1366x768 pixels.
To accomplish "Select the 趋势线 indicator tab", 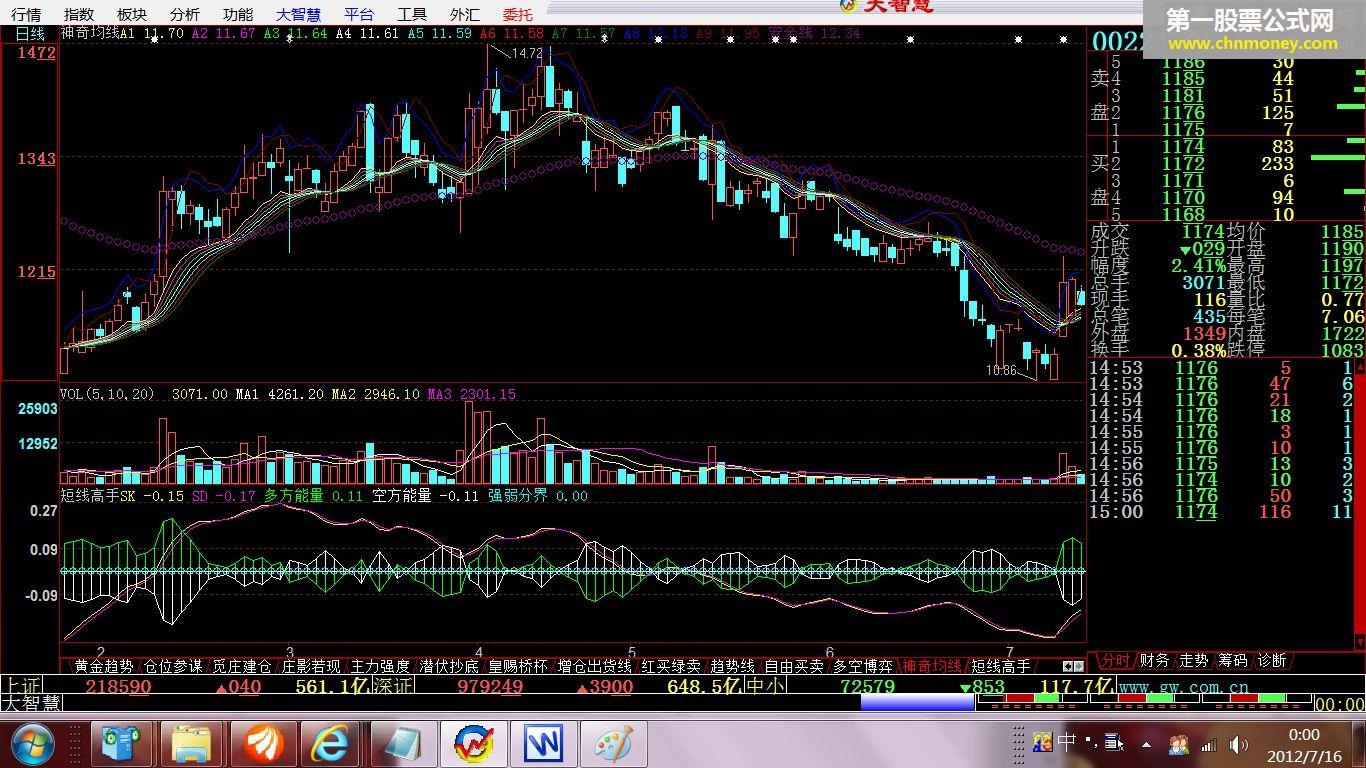I will (x=732, y=666).
